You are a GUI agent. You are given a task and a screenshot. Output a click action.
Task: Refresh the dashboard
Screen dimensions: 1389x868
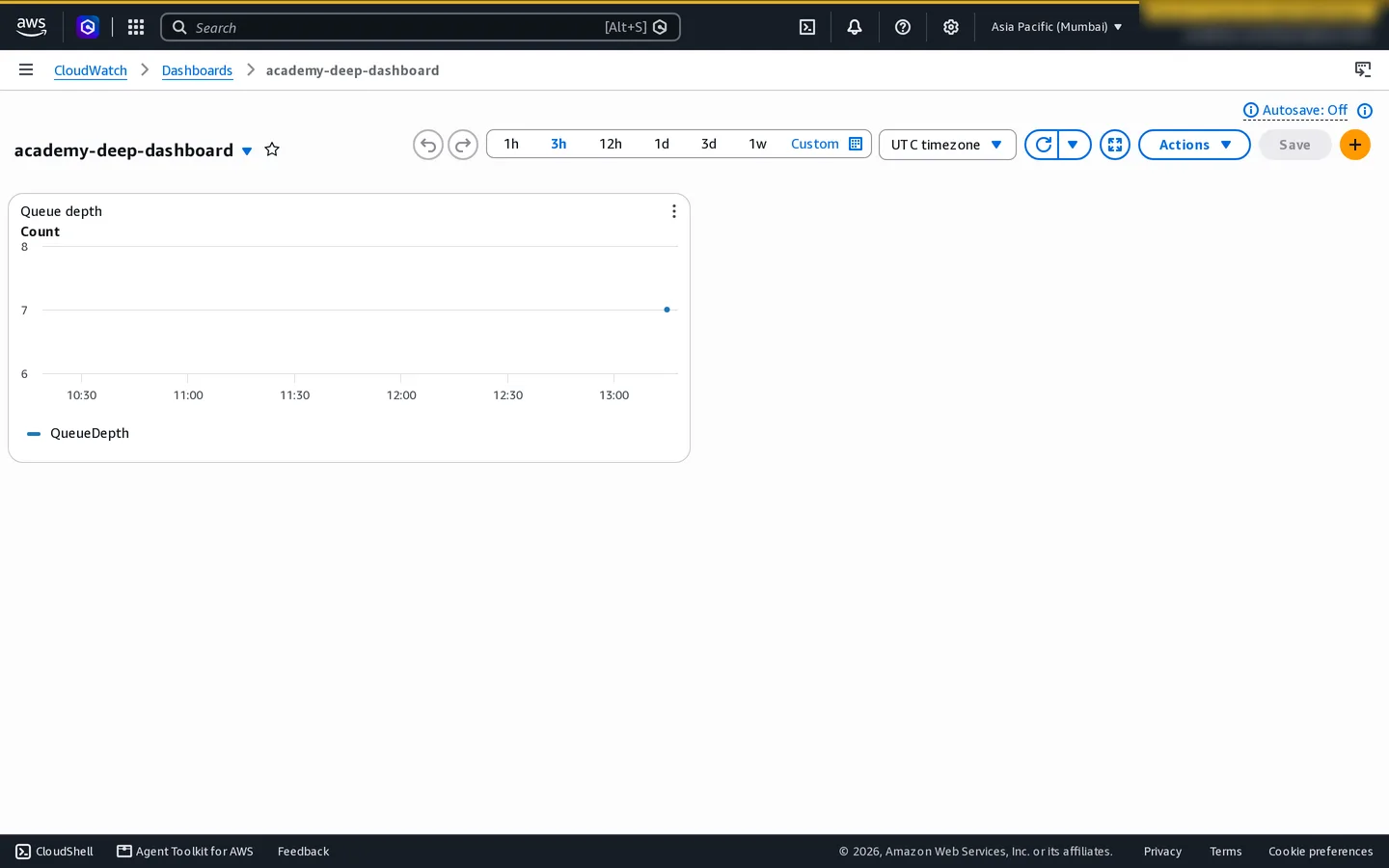1042,145
